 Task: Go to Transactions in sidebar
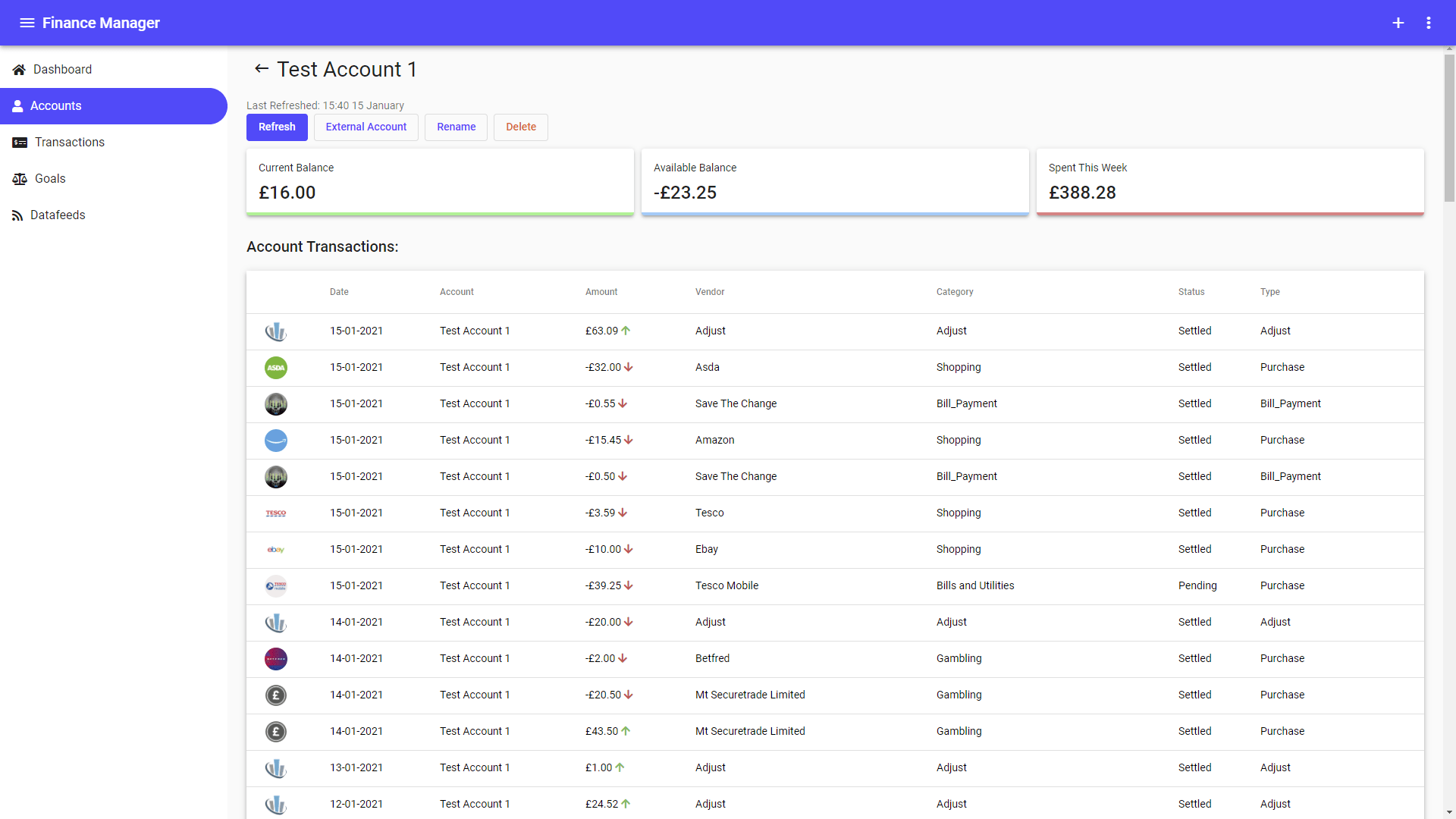[69, 143]
